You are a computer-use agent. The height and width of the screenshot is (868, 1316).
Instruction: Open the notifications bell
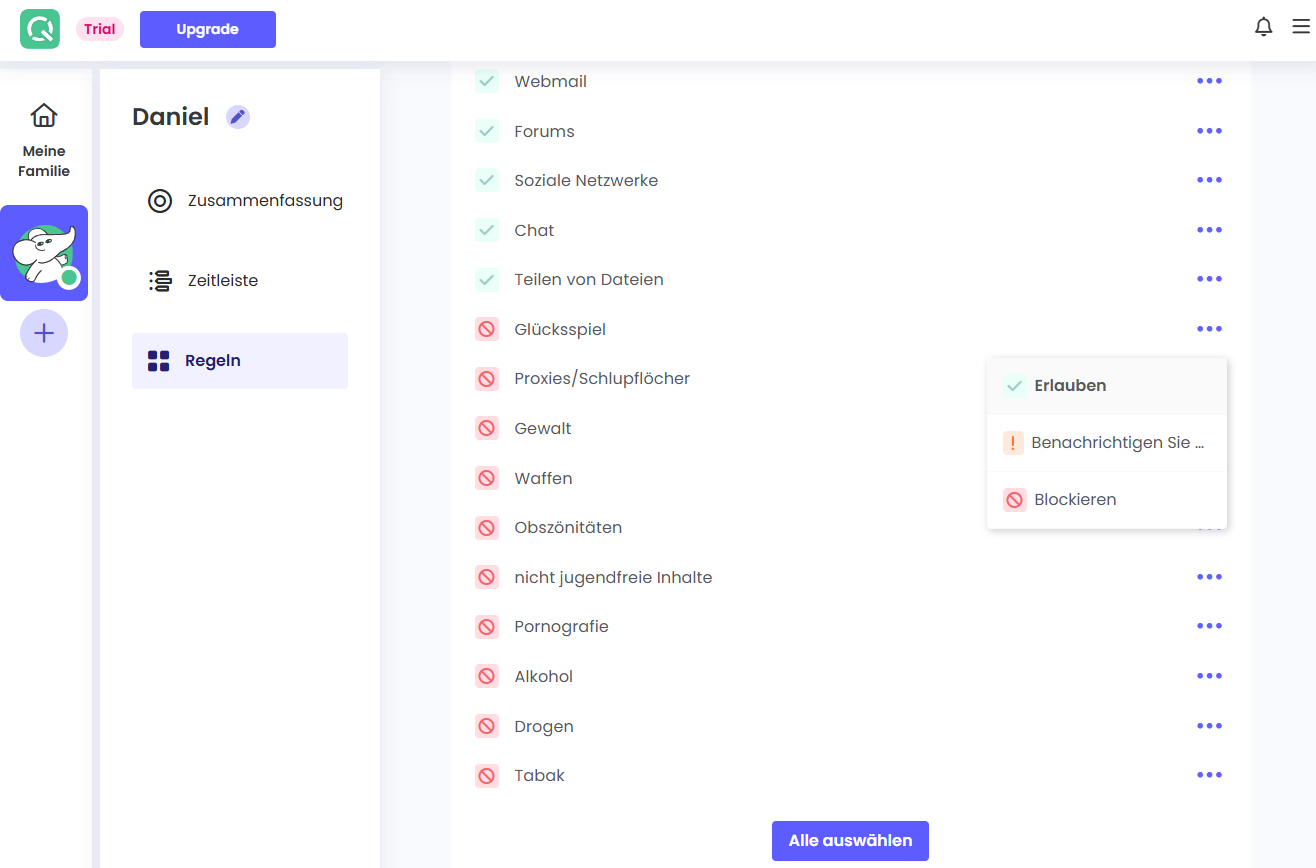[x=1264, y=27]
